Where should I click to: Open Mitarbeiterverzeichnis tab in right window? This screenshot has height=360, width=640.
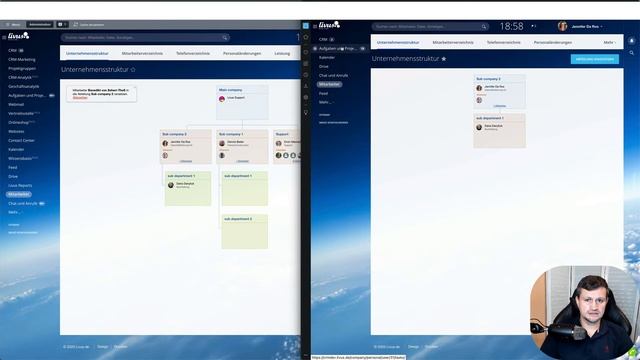click(x=453, y=42)
